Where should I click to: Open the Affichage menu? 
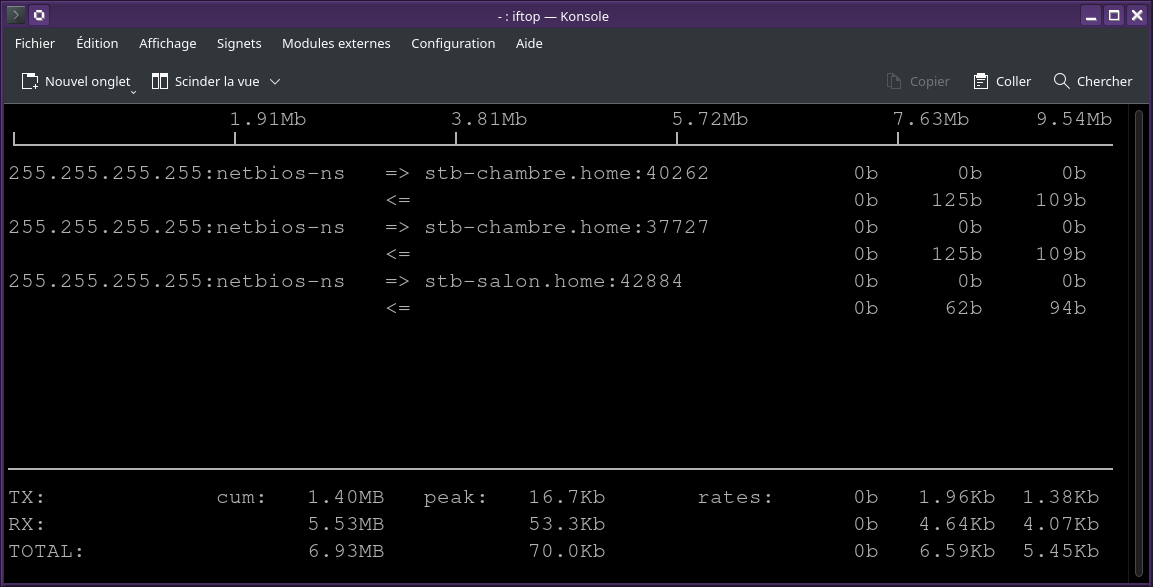tap(167, 43)
